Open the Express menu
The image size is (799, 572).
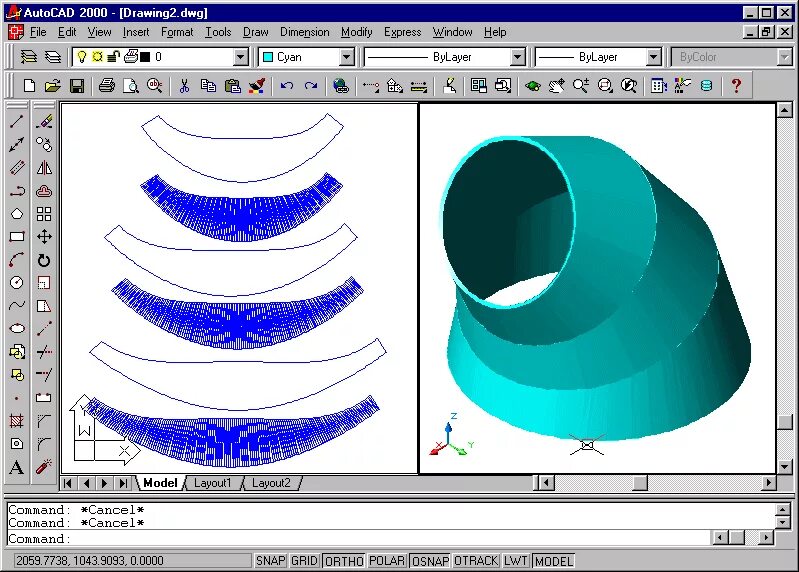(x=403, y=32)
